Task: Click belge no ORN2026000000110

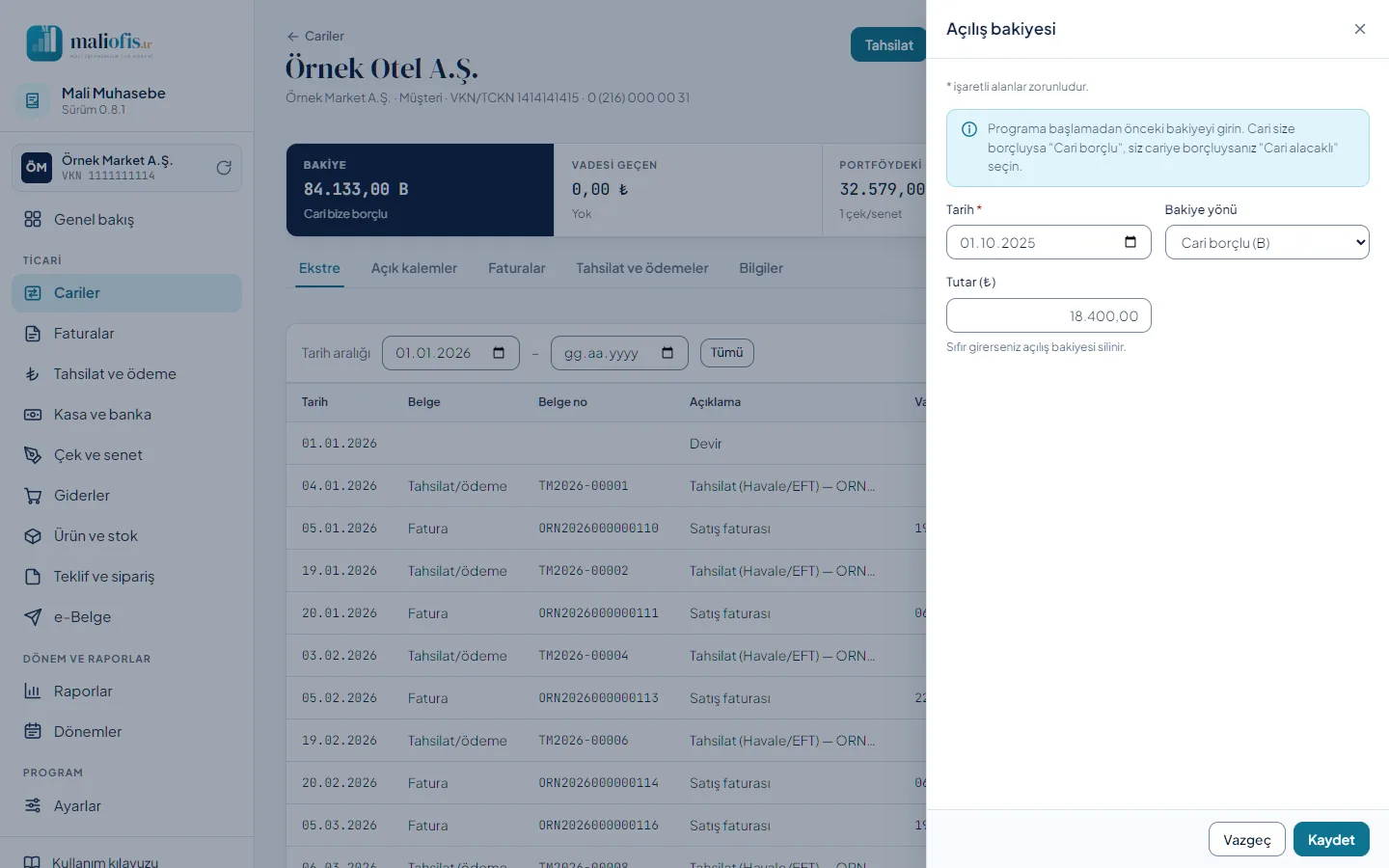Action: 599,529
